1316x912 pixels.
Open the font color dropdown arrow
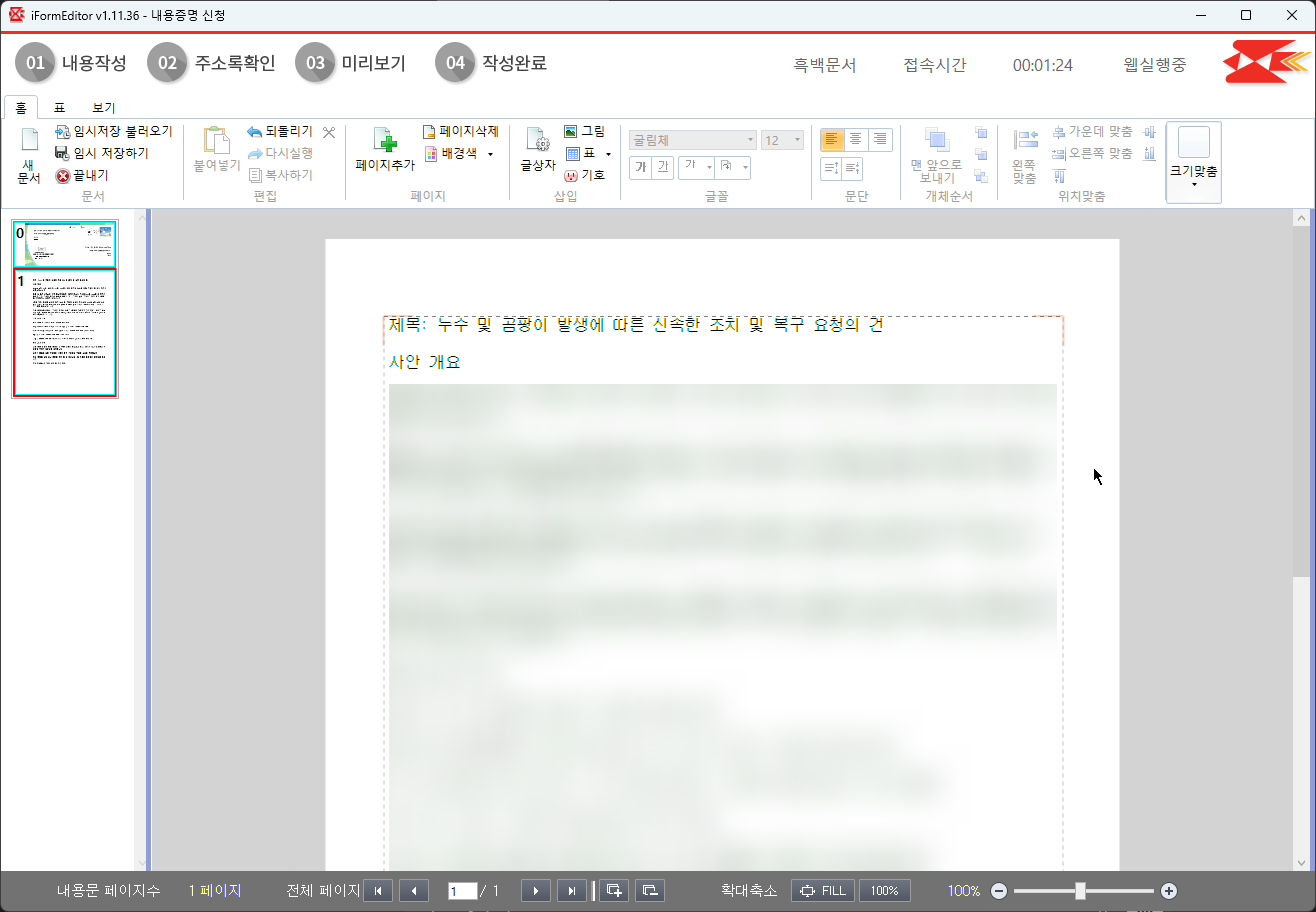click(x=709, y=167)
